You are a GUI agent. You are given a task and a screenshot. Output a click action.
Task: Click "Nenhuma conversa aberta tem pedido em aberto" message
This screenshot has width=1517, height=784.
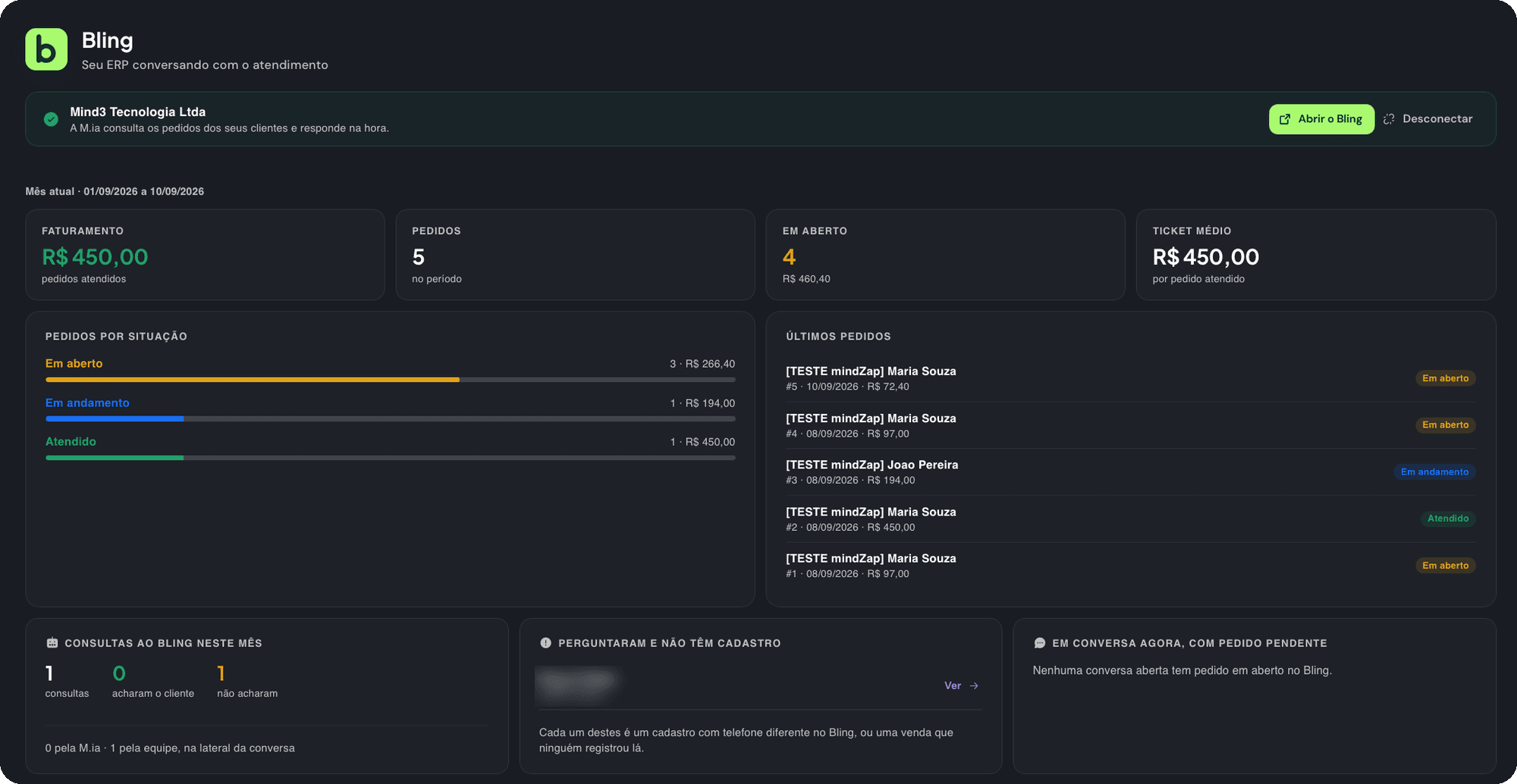click(x=1183, y=670)
